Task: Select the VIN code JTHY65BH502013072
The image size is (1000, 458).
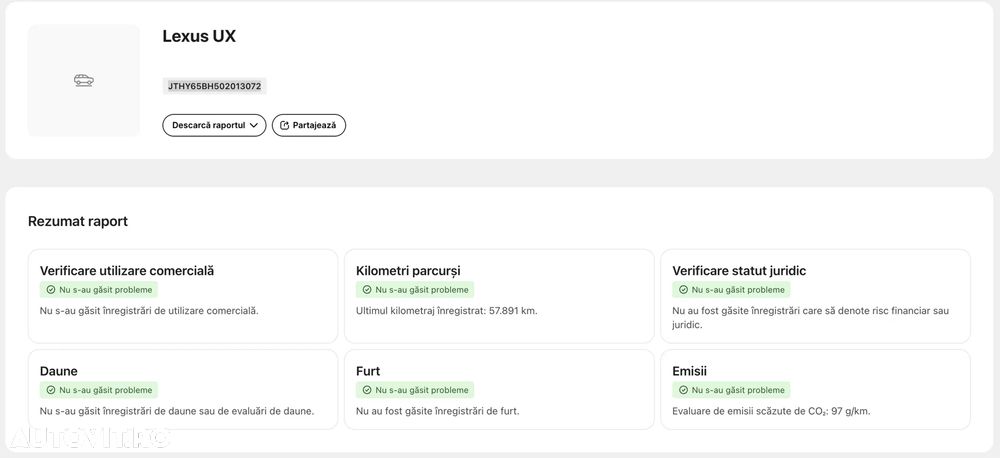Action: [214, 86]
